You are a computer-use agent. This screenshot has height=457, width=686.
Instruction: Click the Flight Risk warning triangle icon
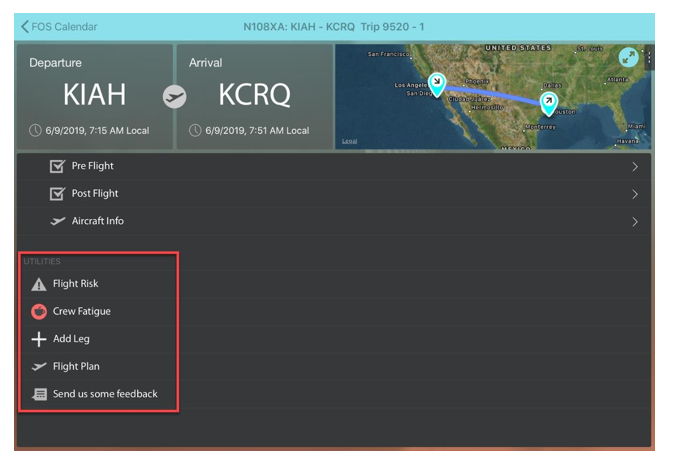39,284
